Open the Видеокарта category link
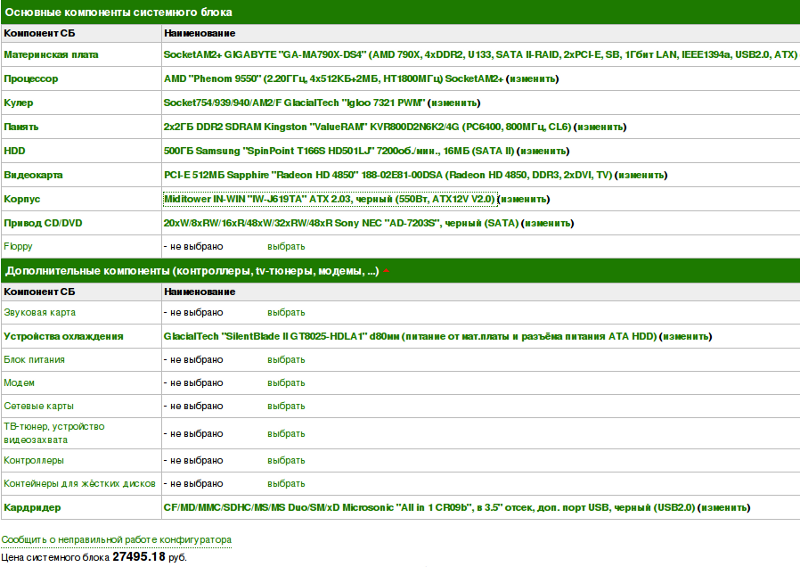The width and height of the screenshot is (800, 567). (x=33, y=175)
